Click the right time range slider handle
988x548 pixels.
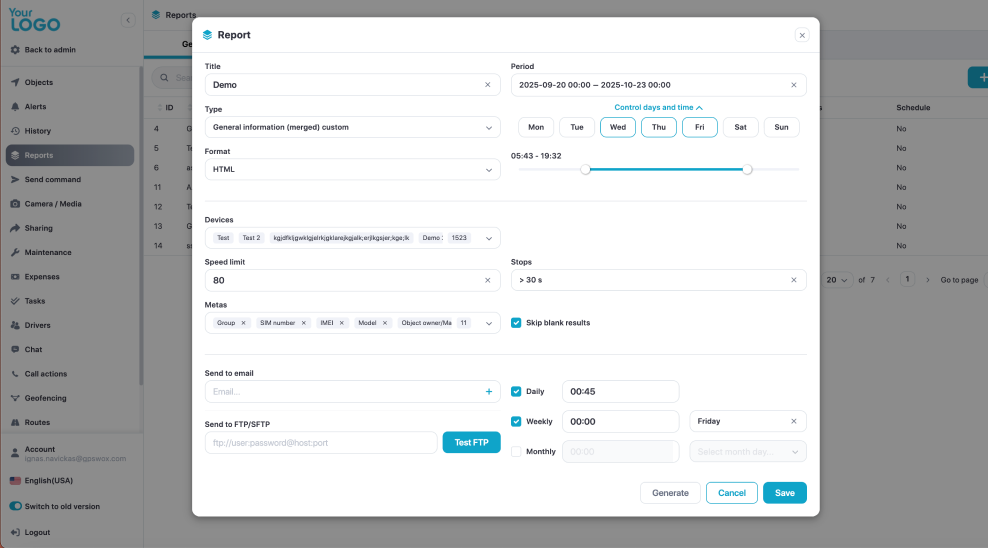pyautogui.click(x=747, y=169)
